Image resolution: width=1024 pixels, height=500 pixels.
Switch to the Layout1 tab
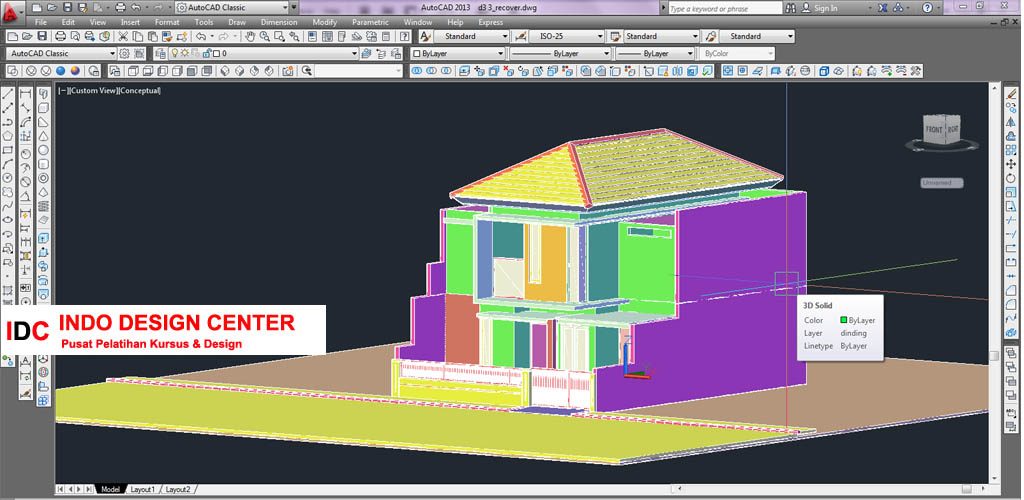point(142,489)
